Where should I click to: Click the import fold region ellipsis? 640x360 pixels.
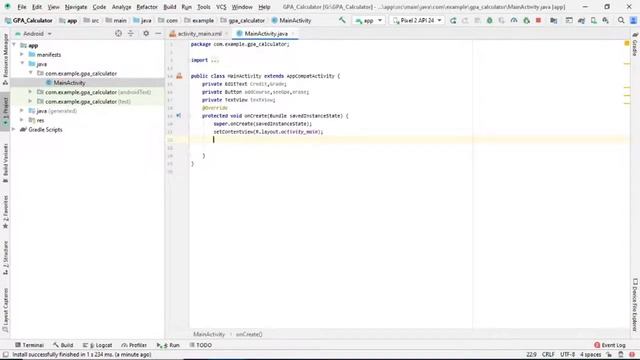215,60
